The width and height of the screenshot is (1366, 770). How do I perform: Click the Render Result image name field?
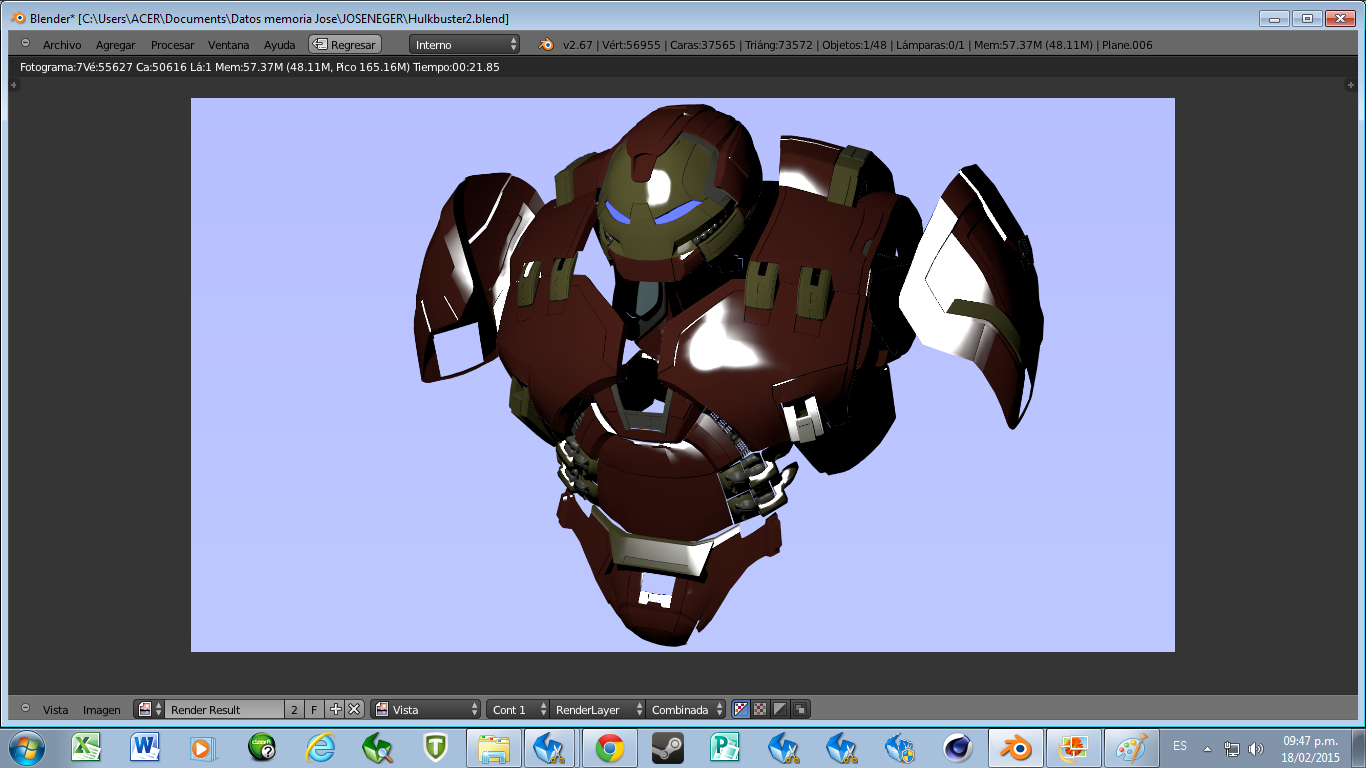225,709
